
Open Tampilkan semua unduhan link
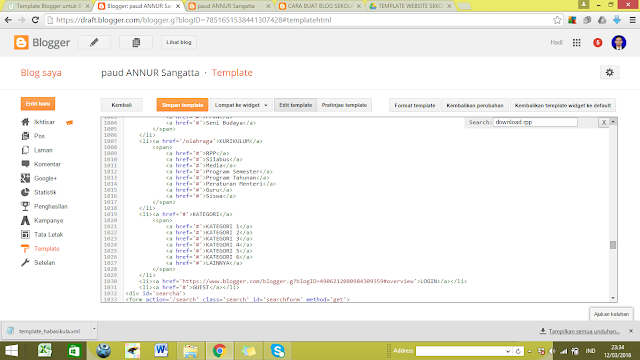(x=584, y=331)
